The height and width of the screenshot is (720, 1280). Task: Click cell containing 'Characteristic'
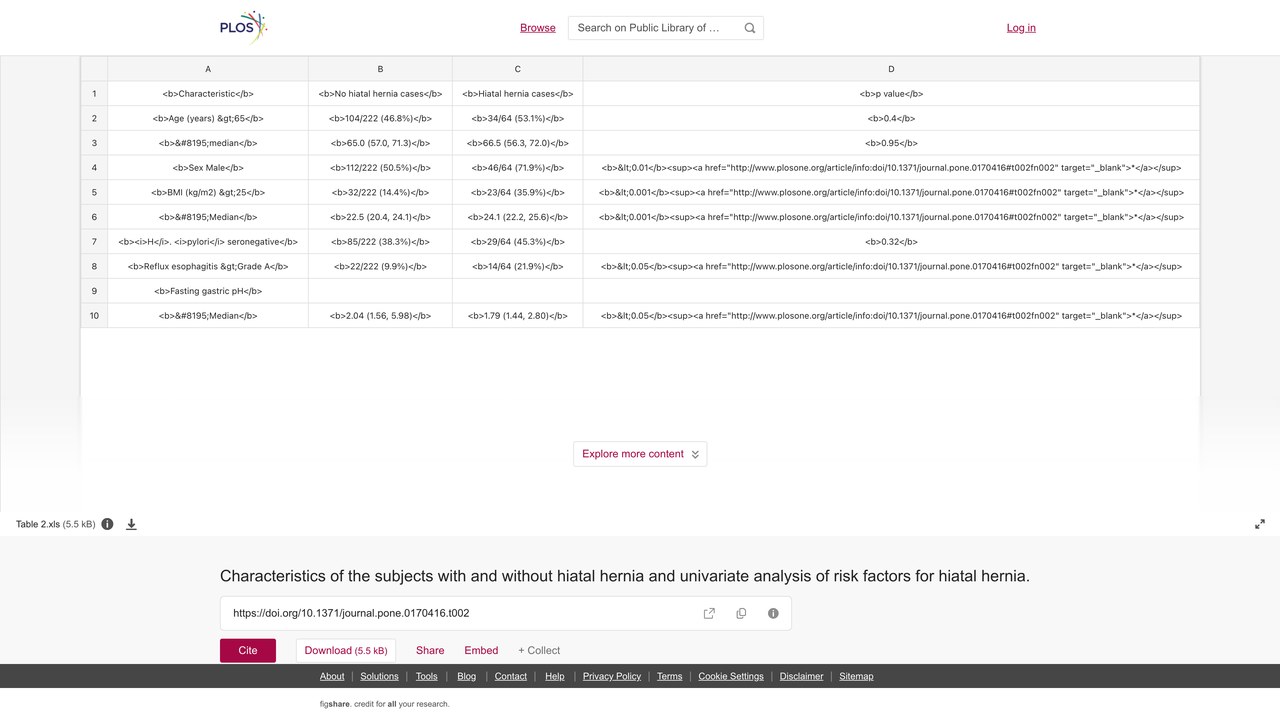pos(208,94)
